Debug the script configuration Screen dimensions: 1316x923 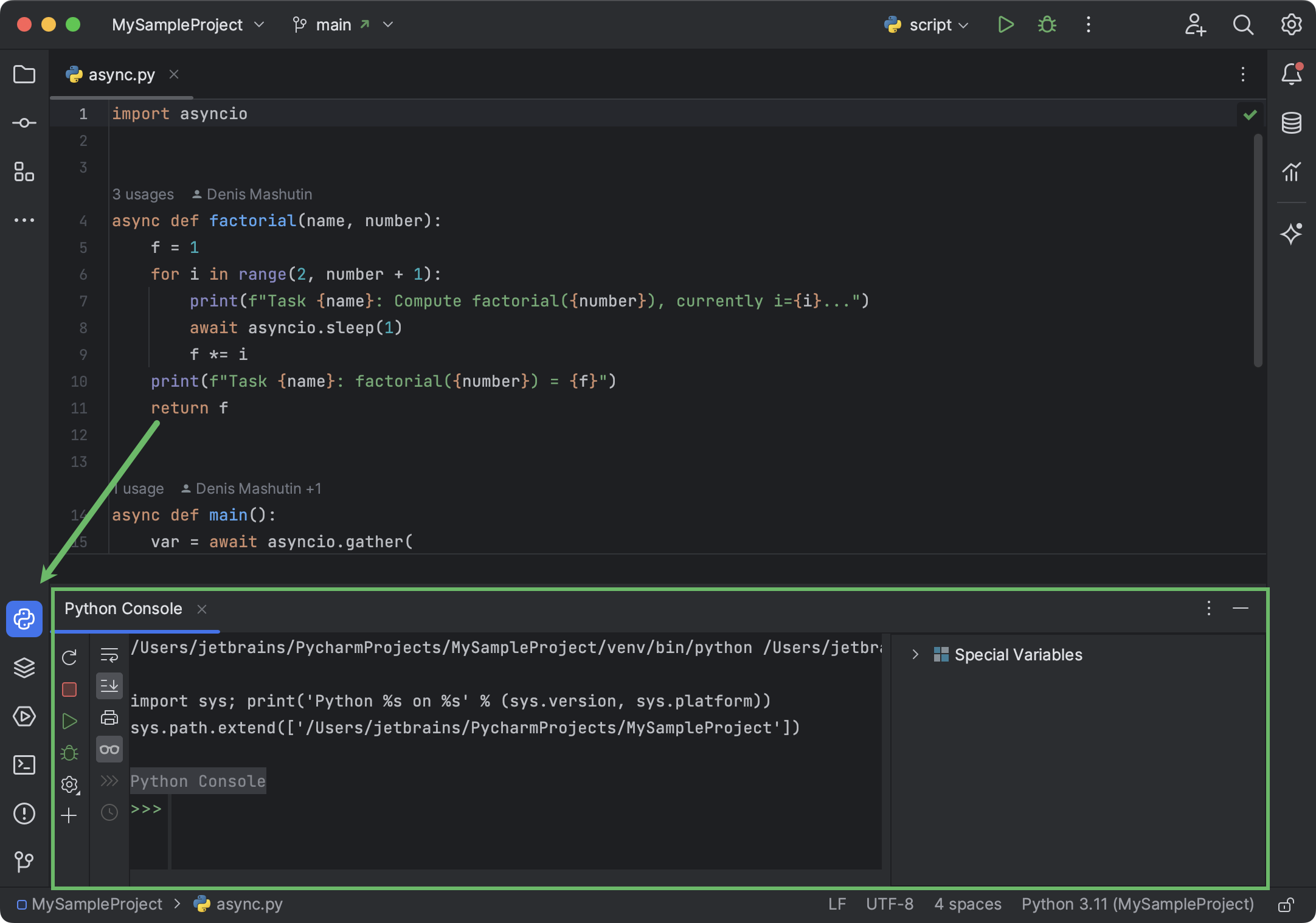click(1047, 25)
